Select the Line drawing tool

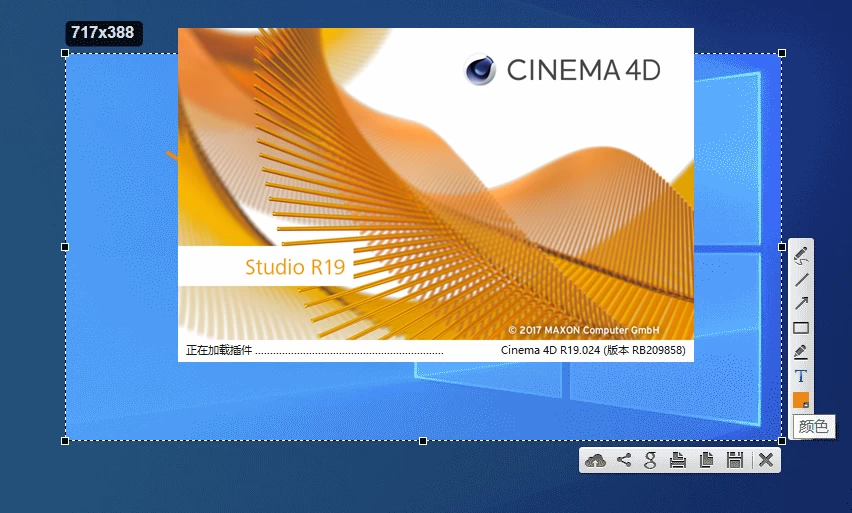pos(801,280)
